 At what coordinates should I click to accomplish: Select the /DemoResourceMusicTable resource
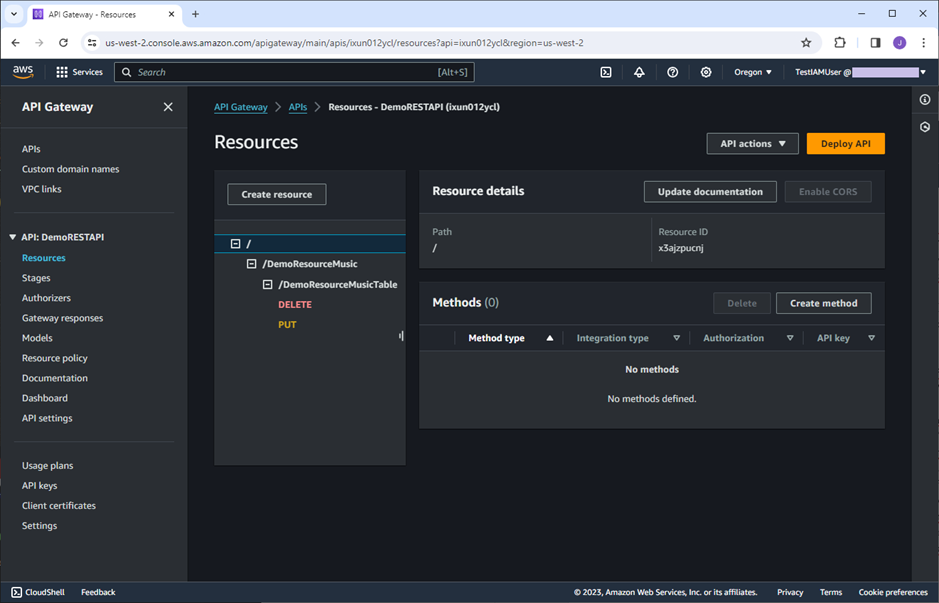coord(338,284)
